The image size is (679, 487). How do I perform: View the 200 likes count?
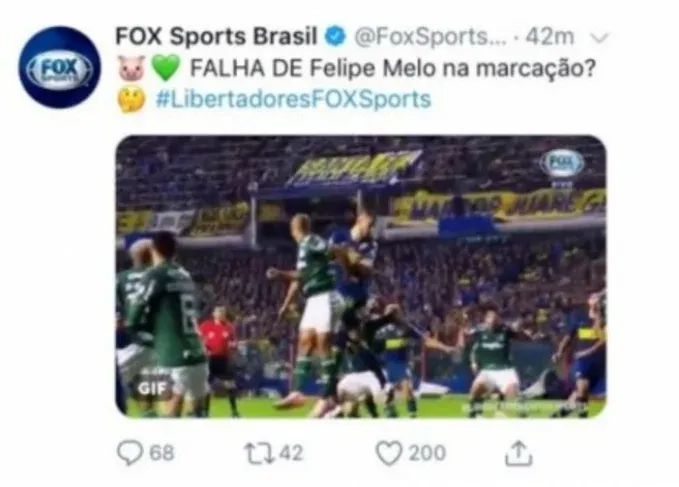427,453
